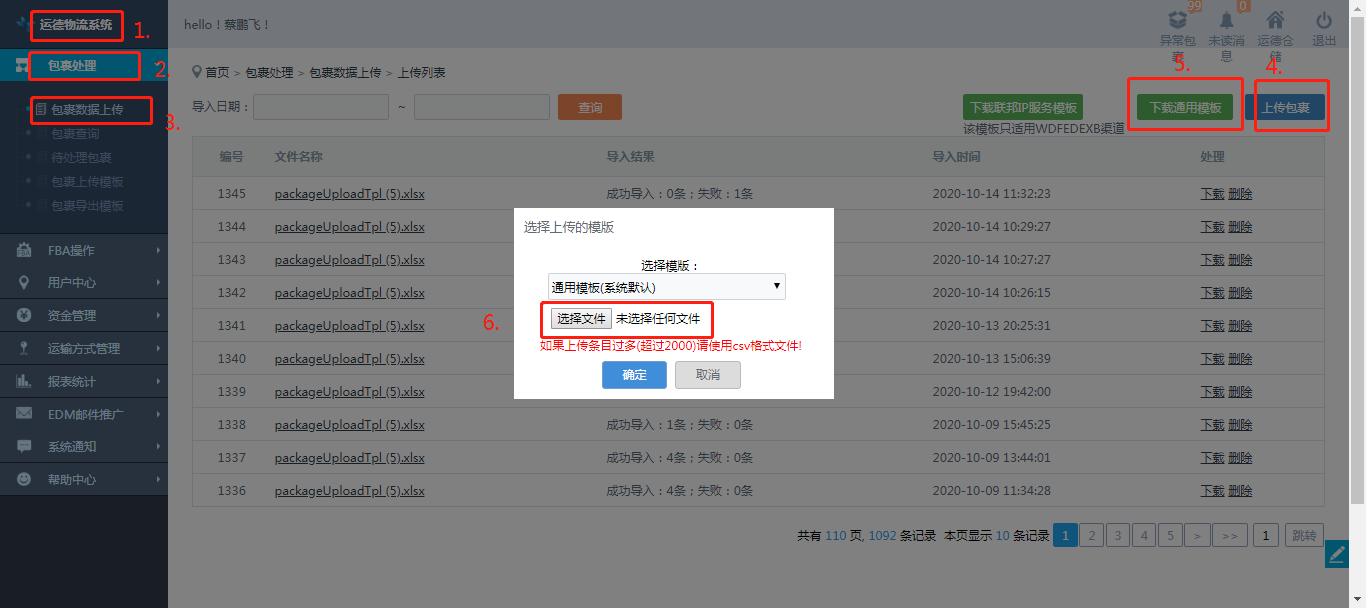Click the 未读消息 bell icon
The height and width of the screenshot is (608, 1366).
(x=1226, y=20)
